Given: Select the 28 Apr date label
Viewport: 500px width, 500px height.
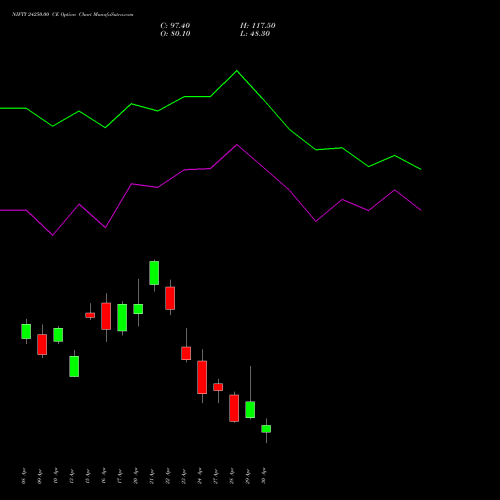Looking at the screenshot, I should click(231, 476).
